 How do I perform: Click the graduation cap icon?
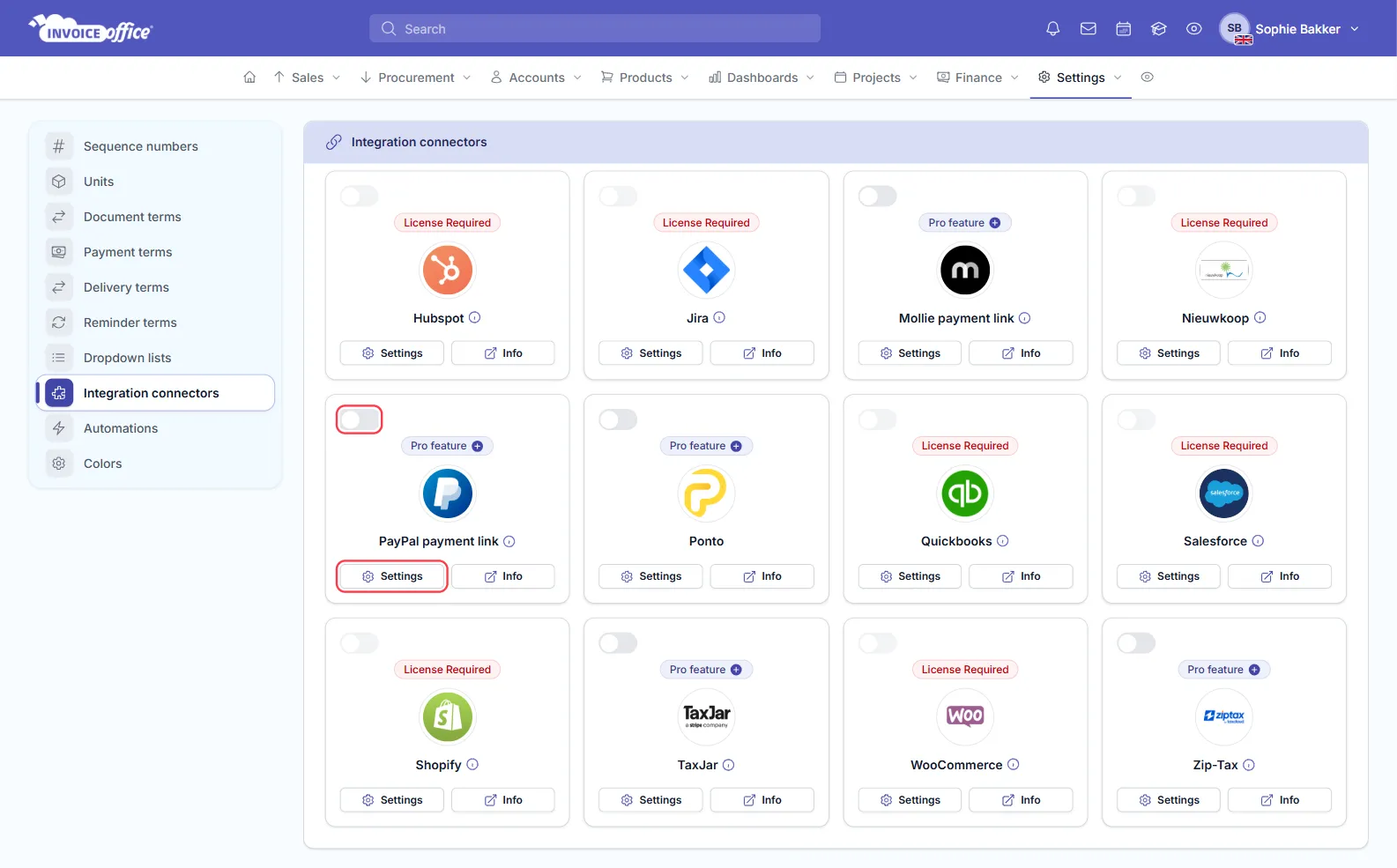point(1158,29)
